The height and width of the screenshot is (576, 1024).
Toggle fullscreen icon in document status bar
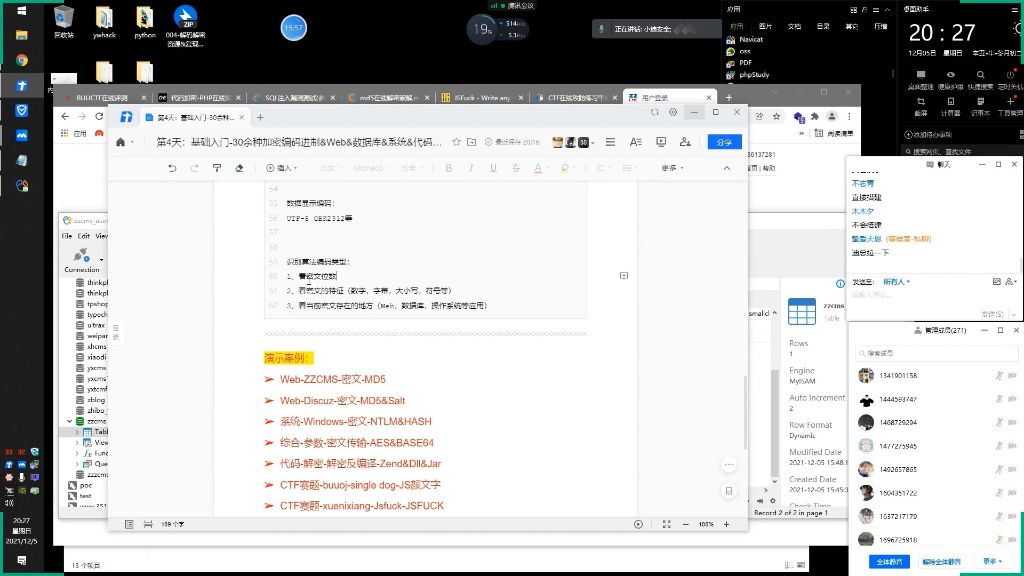tap(666, 524)
